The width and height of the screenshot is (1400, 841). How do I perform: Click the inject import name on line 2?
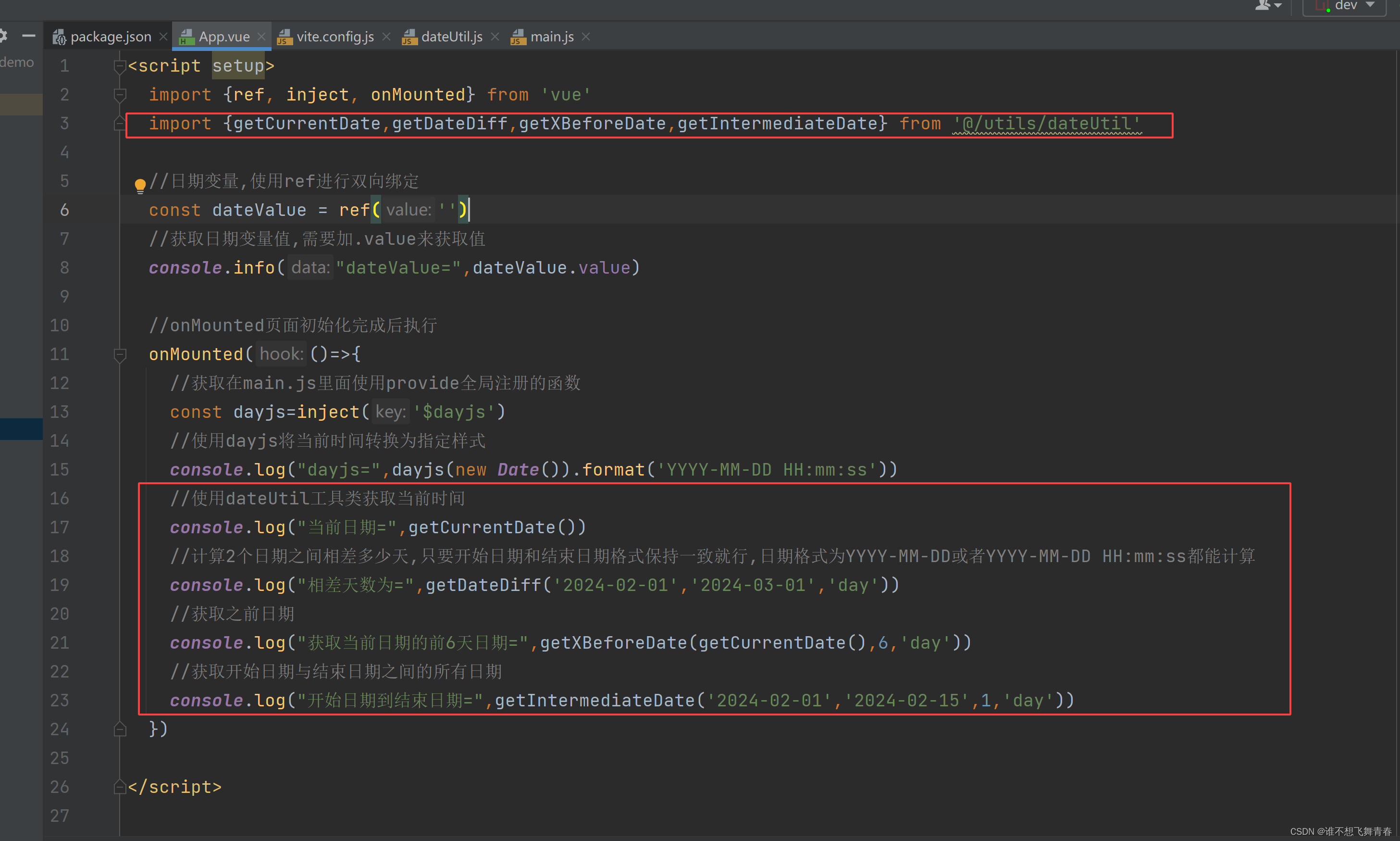tap(317, 95)
